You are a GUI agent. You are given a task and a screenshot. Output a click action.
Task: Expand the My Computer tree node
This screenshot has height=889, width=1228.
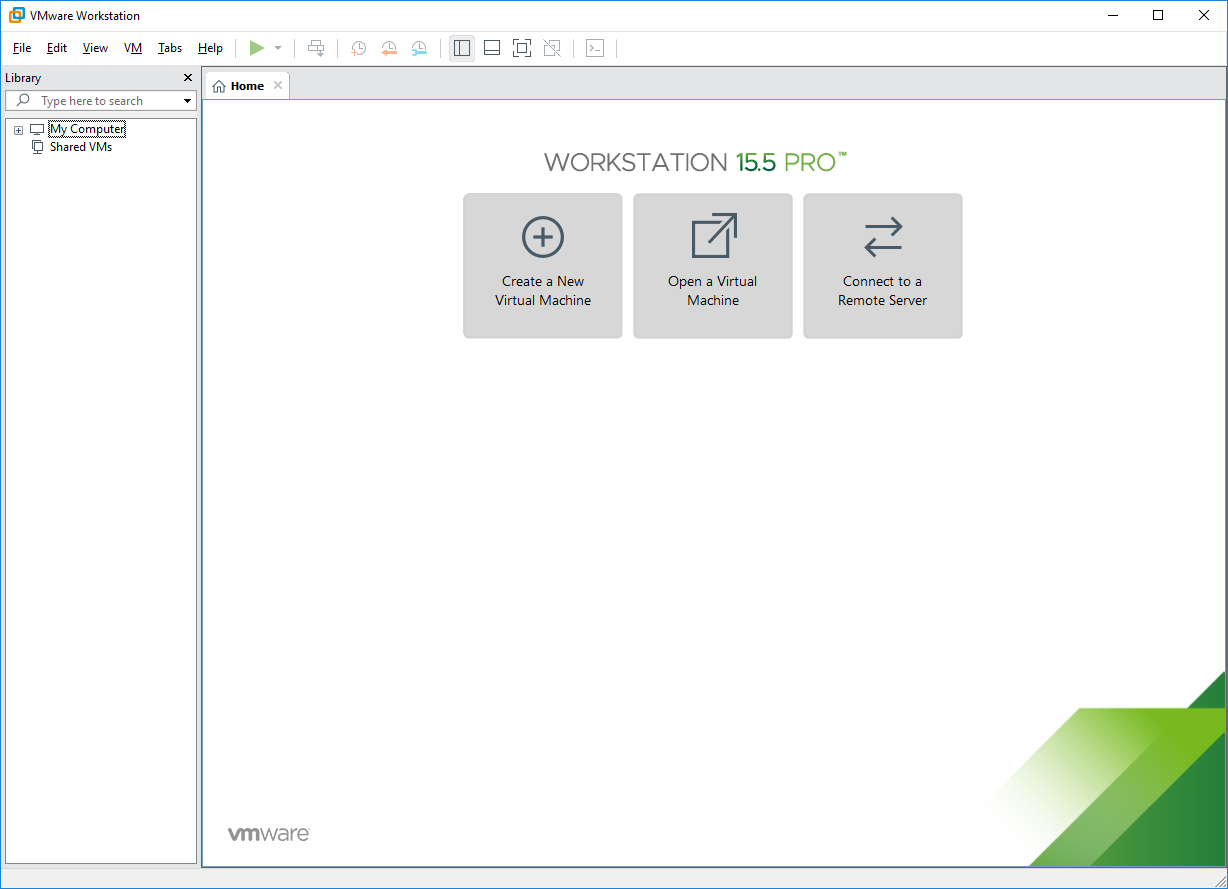[x=18, y=130]
